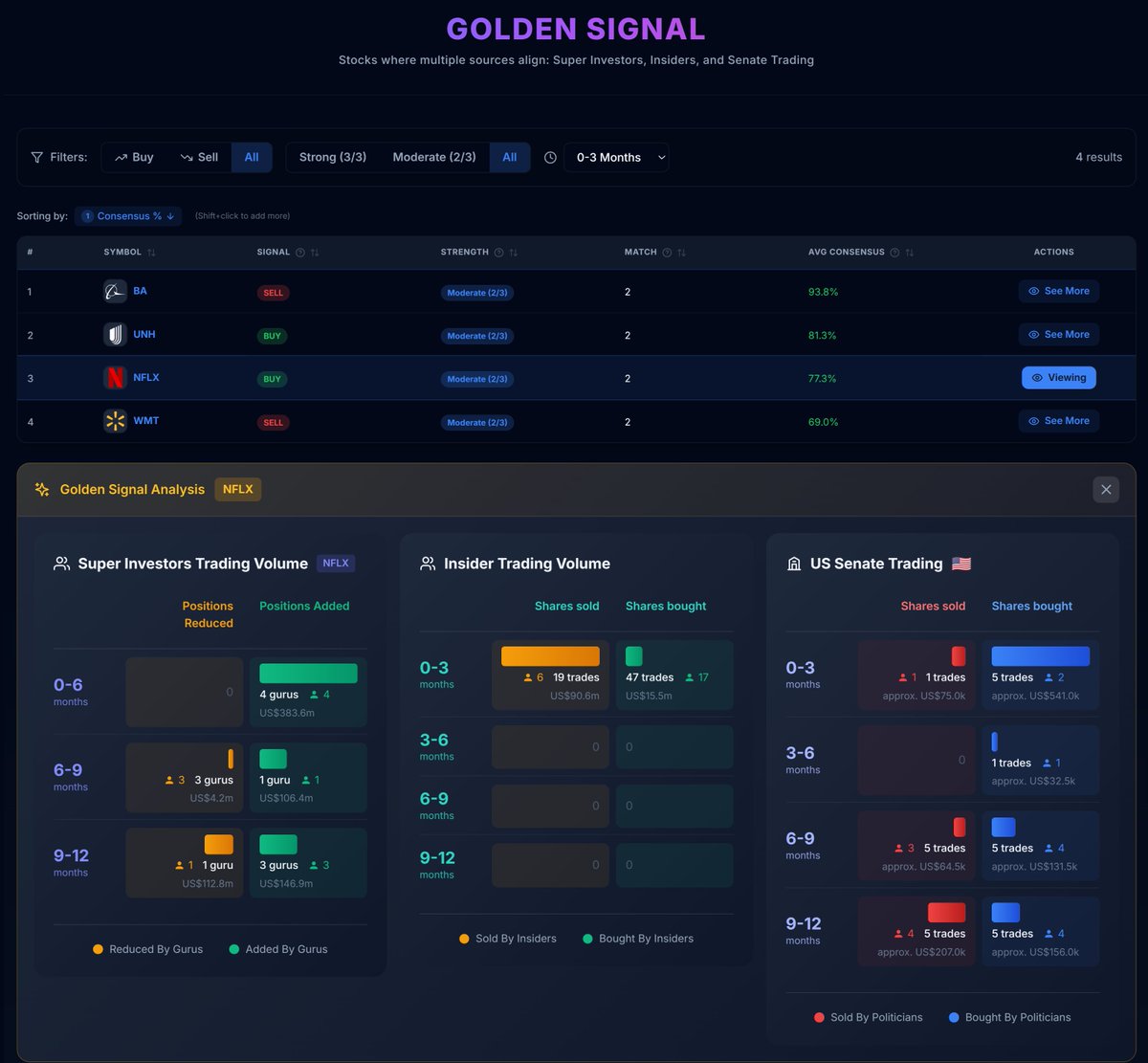Click Bought By Insiders legend item
1148x1063 pixels.
pyautogui.click(x=638, y=939)
